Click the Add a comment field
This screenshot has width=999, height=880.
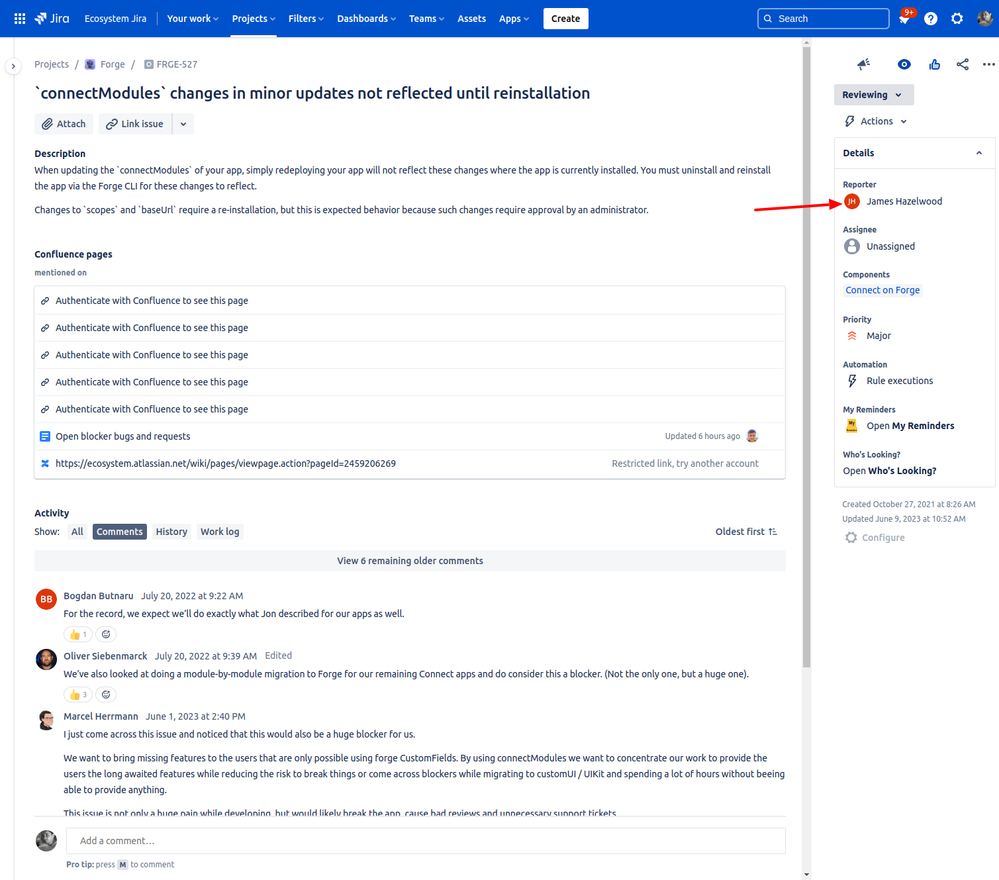[x=426, y=840]
